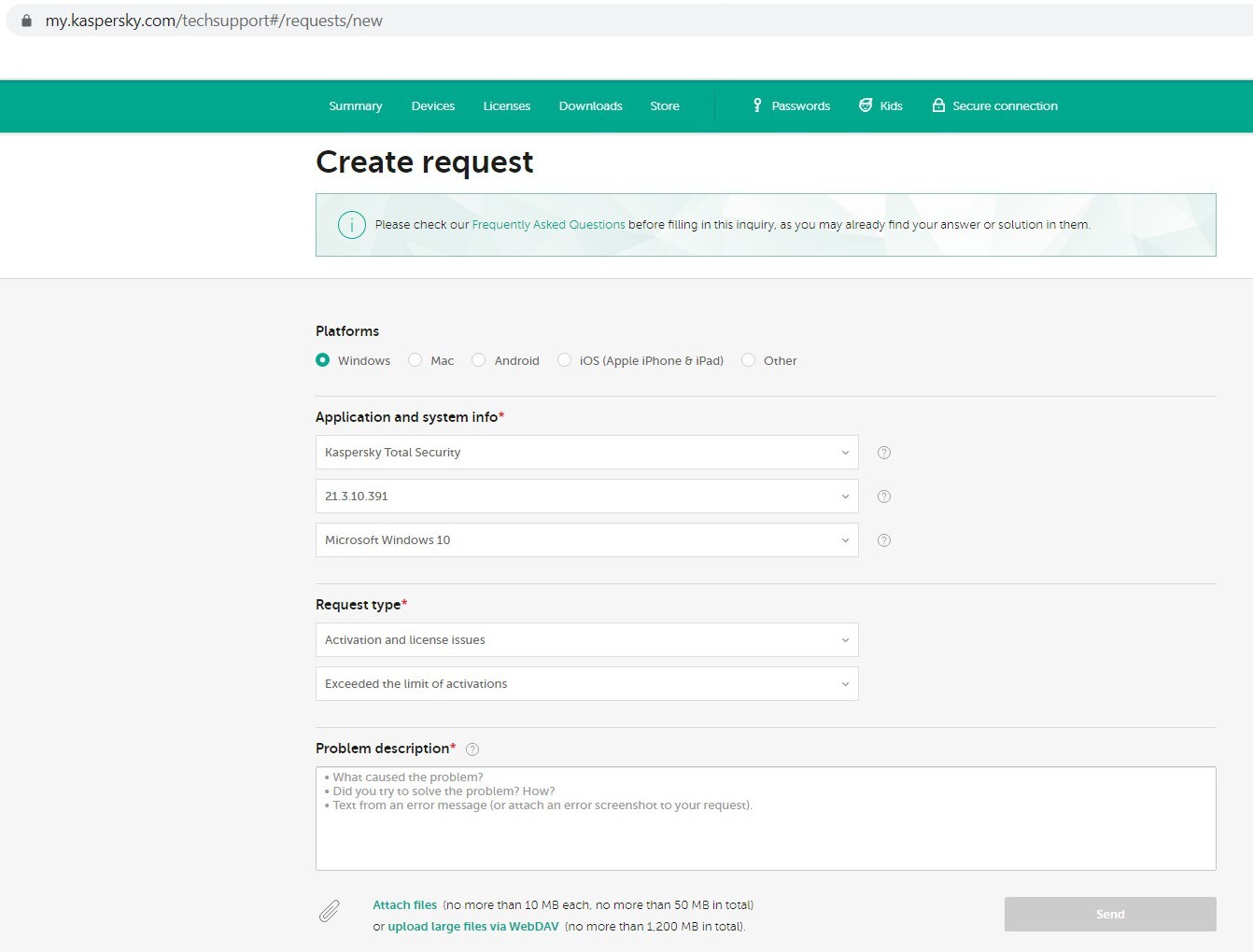Select the Other platform radio button
This screenshot has width=1253, height=952.
749,360
